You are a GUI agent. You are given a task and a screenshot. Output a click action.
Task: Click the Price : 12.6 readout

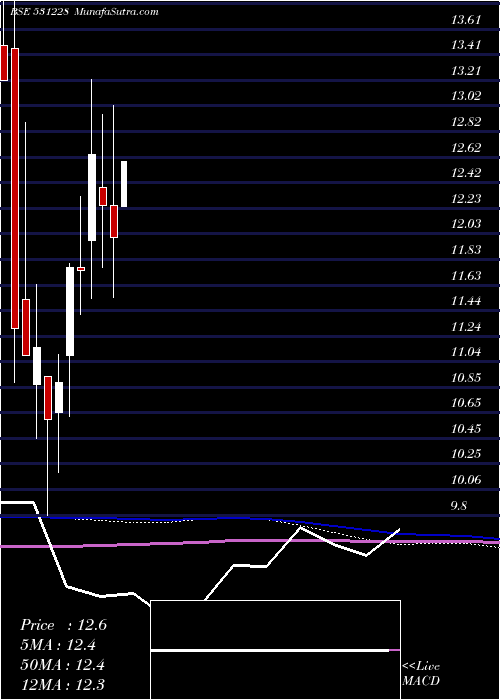pos(63,625)
